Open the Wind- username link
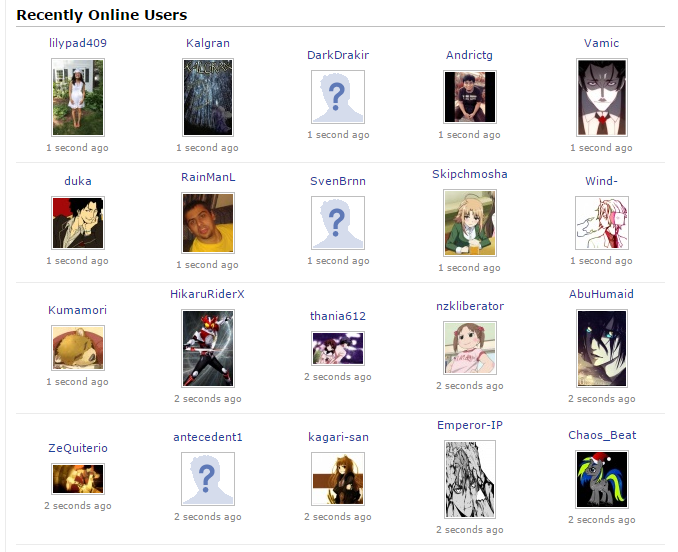The width and height of the screenshot is (678, 552). 601,181
